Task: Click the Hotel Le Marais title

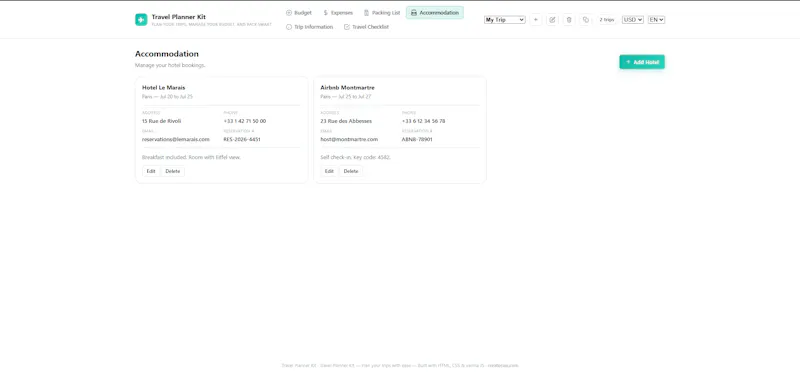Action: [x=164, y=88]
